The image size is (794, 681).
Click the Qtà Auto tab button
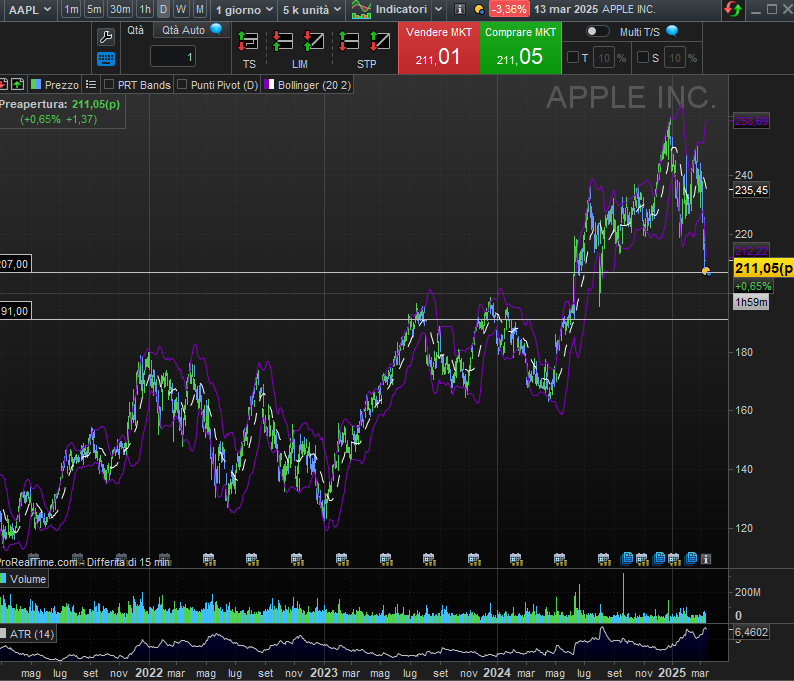click(191, 30)
